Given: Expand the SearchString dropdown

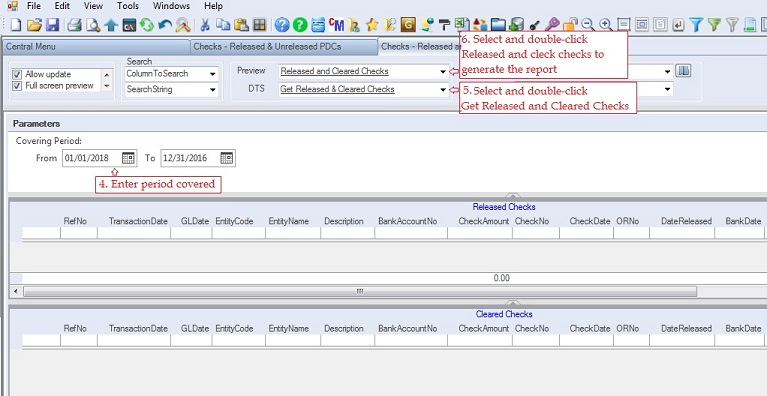Looking at the screenshot, I should coord(213,90).
